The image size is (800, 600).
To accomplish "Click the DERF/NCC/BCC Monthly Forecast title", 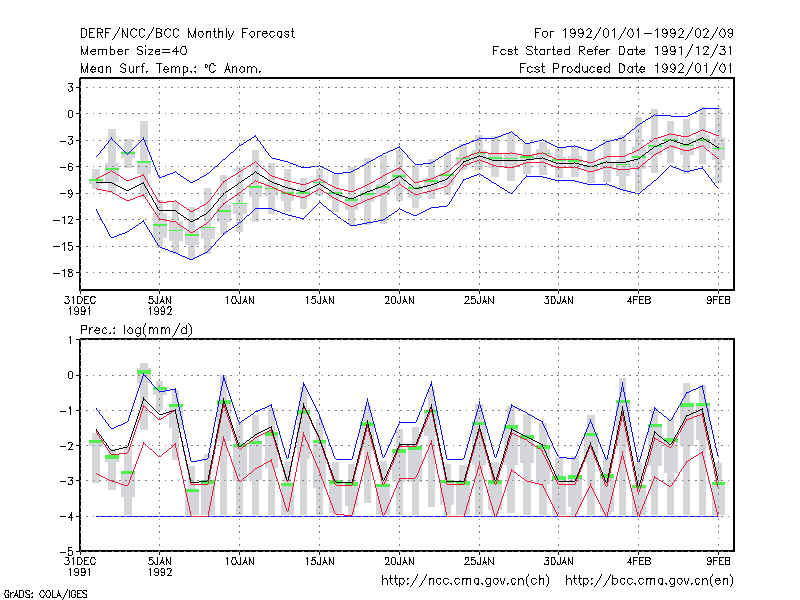I will pos(187,34).
